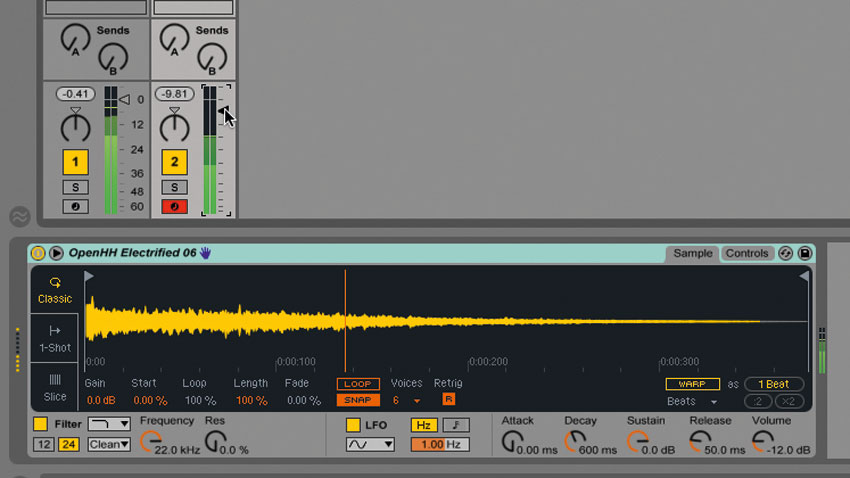Toggle track 2 activator button
Screen dimensions: 850x478
[x=174, y=162]
